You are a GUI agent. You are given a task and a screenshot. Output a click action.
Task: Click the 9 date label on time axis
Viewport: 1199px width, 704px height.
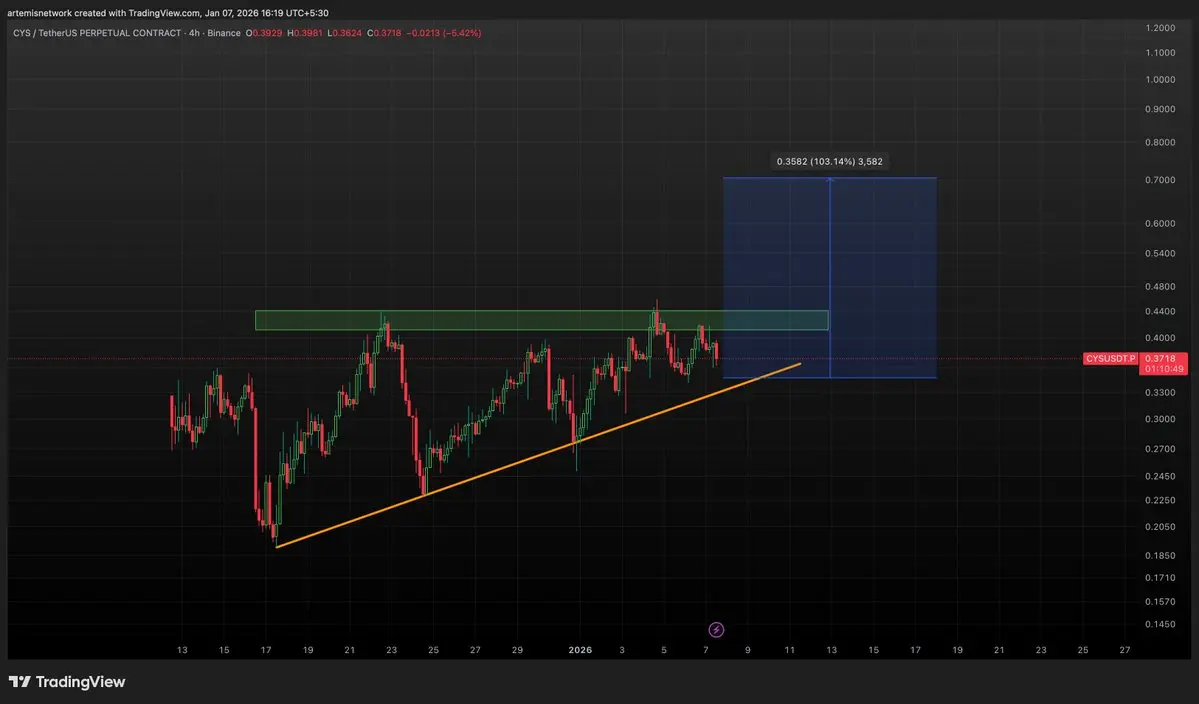pos(748,650)
